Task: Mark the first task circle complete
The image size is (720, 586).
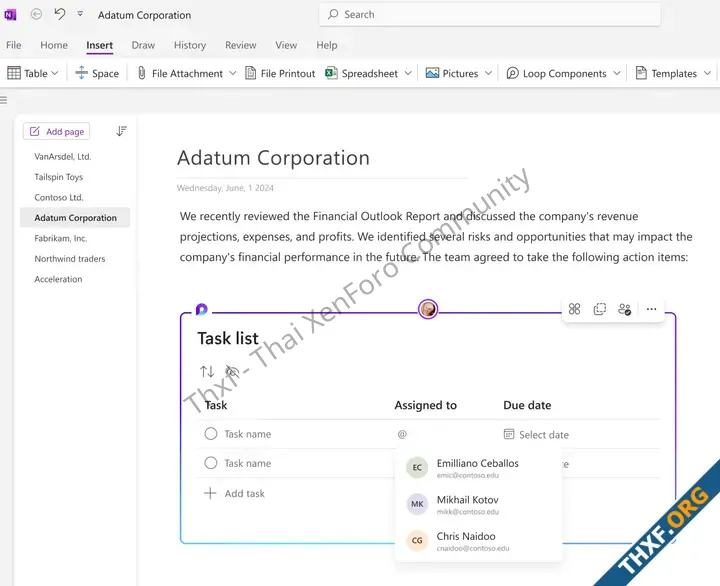Action: click(x=211, y=434)
